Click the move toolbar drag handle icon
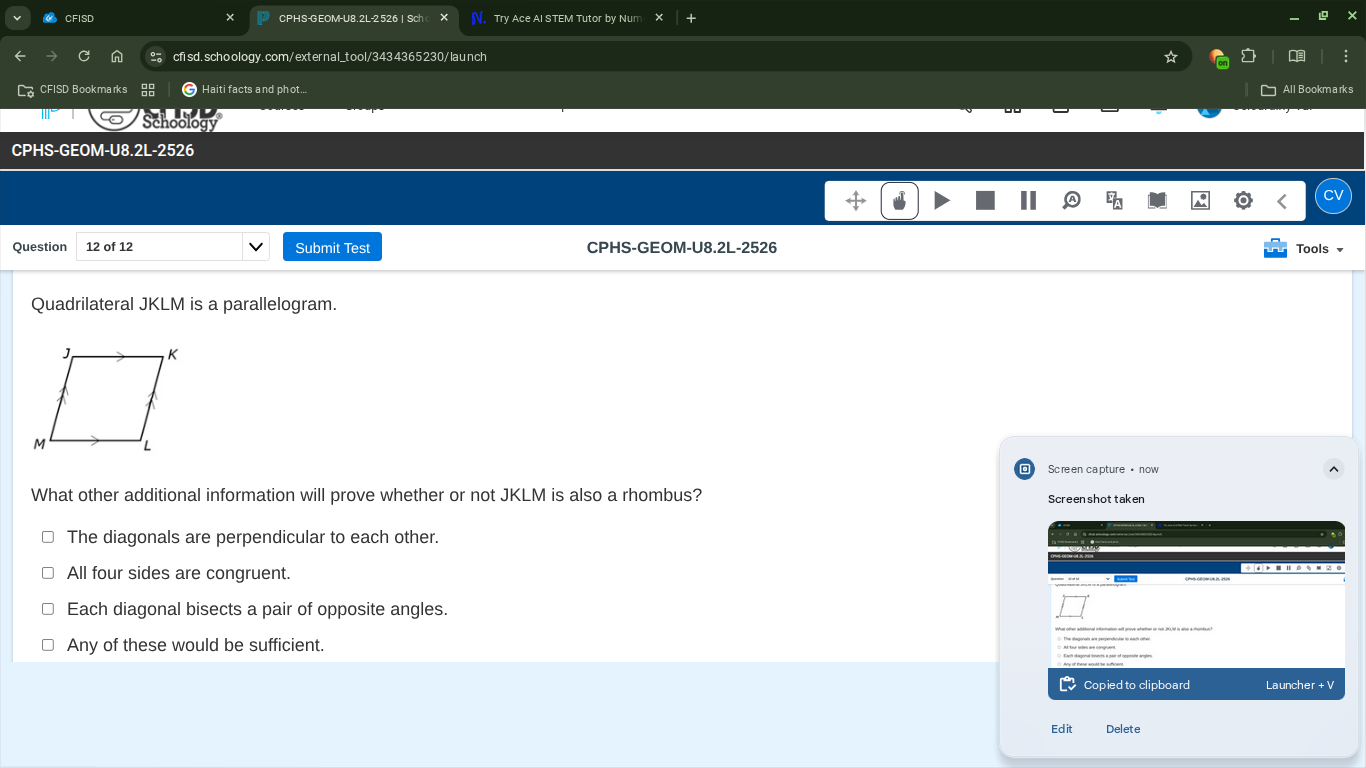 [856, 201]
